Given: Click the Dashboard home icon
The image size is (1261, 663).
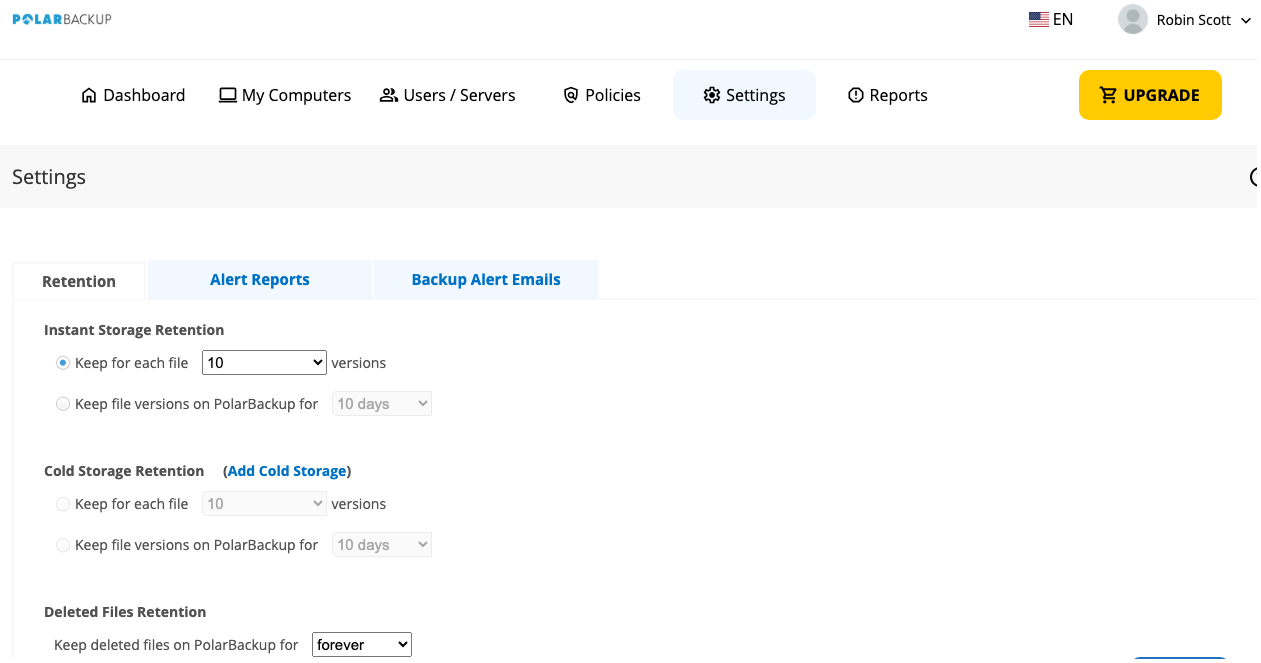Looking at the screenshot, I should (89, 96).
